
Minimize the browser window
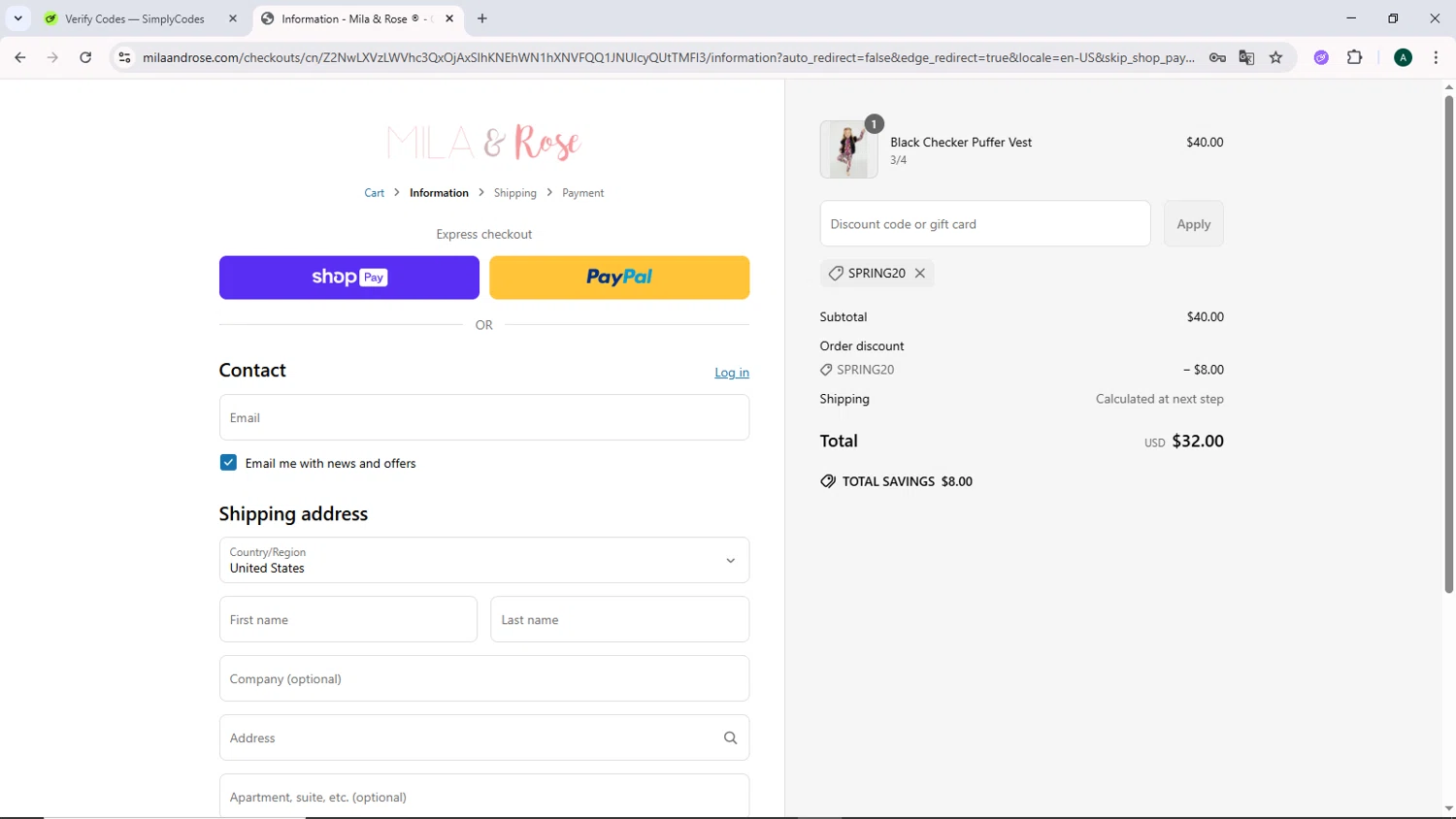click(1351, 18)
